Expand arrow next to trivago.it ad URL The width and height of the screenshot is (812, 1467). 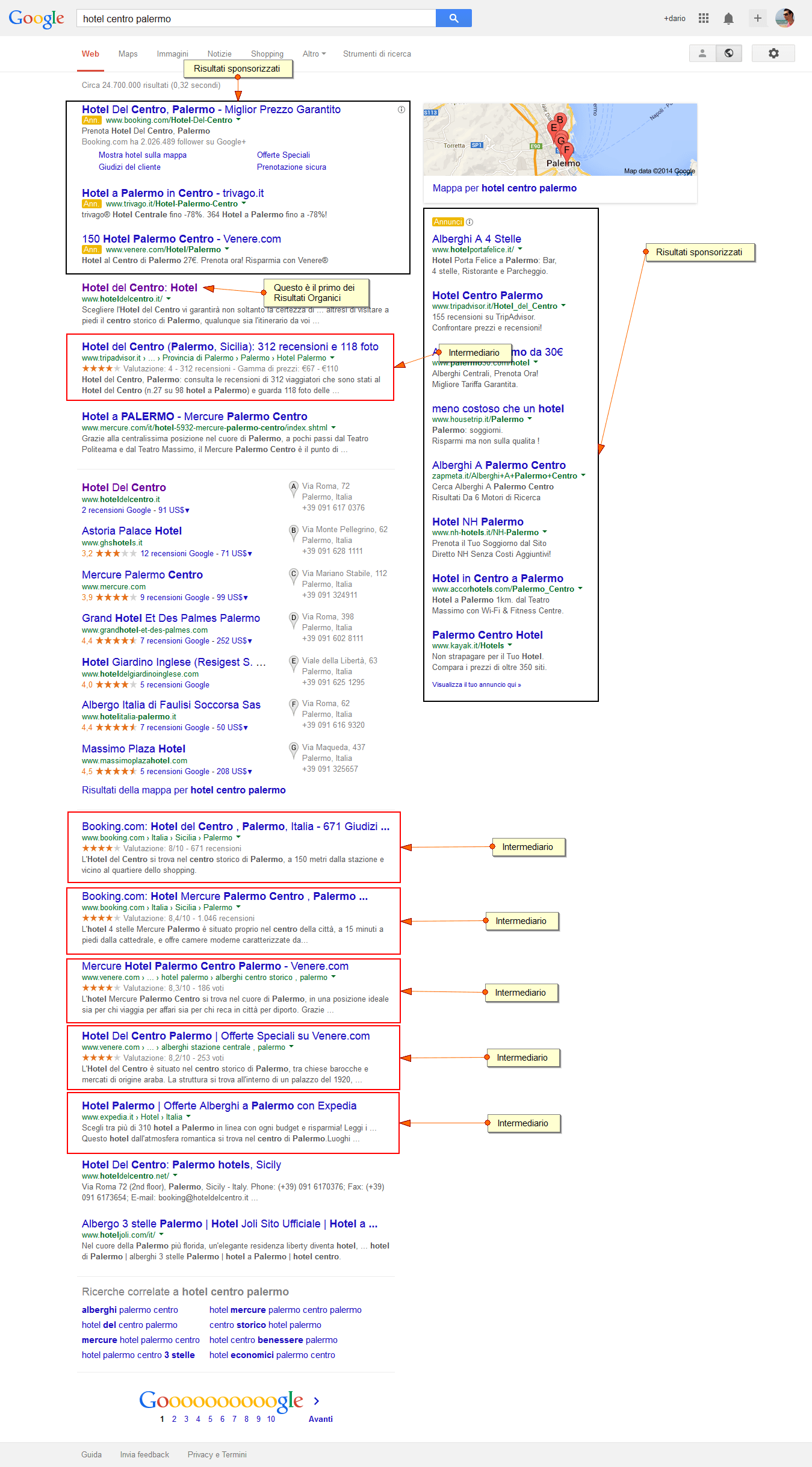(x=244, y=203)
